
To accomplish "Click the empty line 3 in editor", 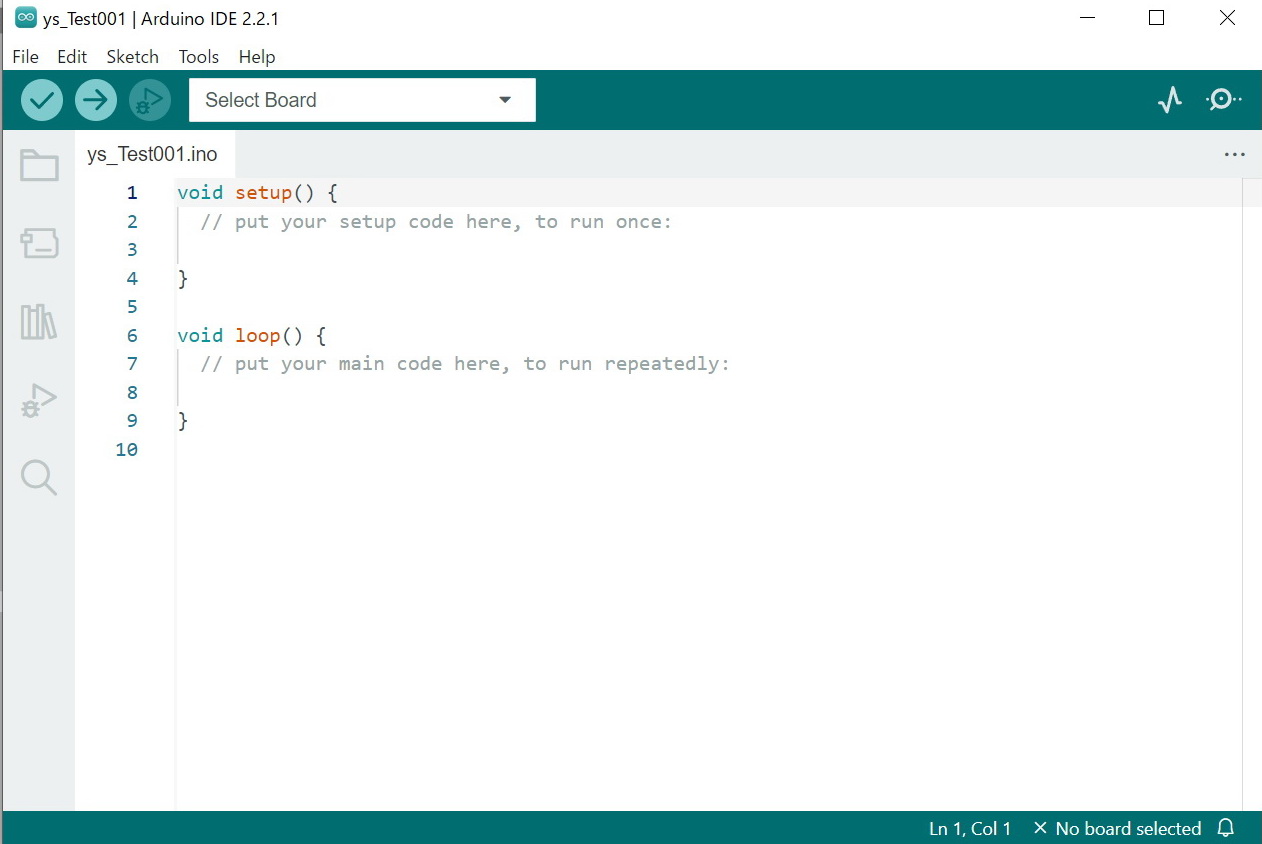I will tap(708, 250).
